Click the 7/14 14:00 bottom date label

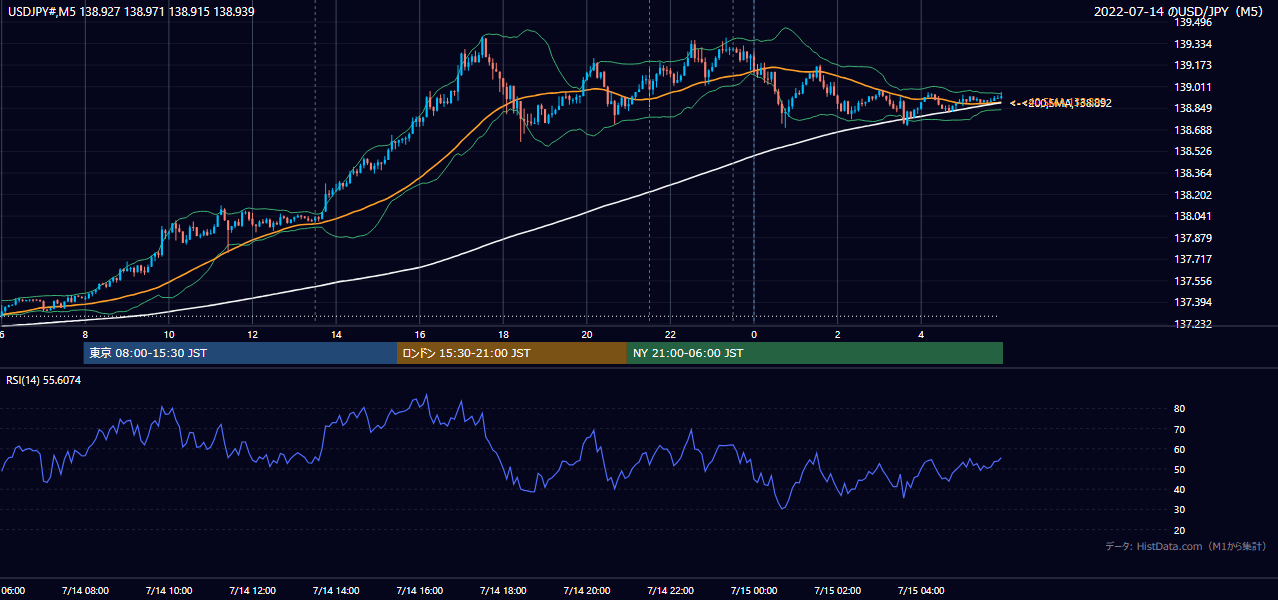[x=335, y=591]
